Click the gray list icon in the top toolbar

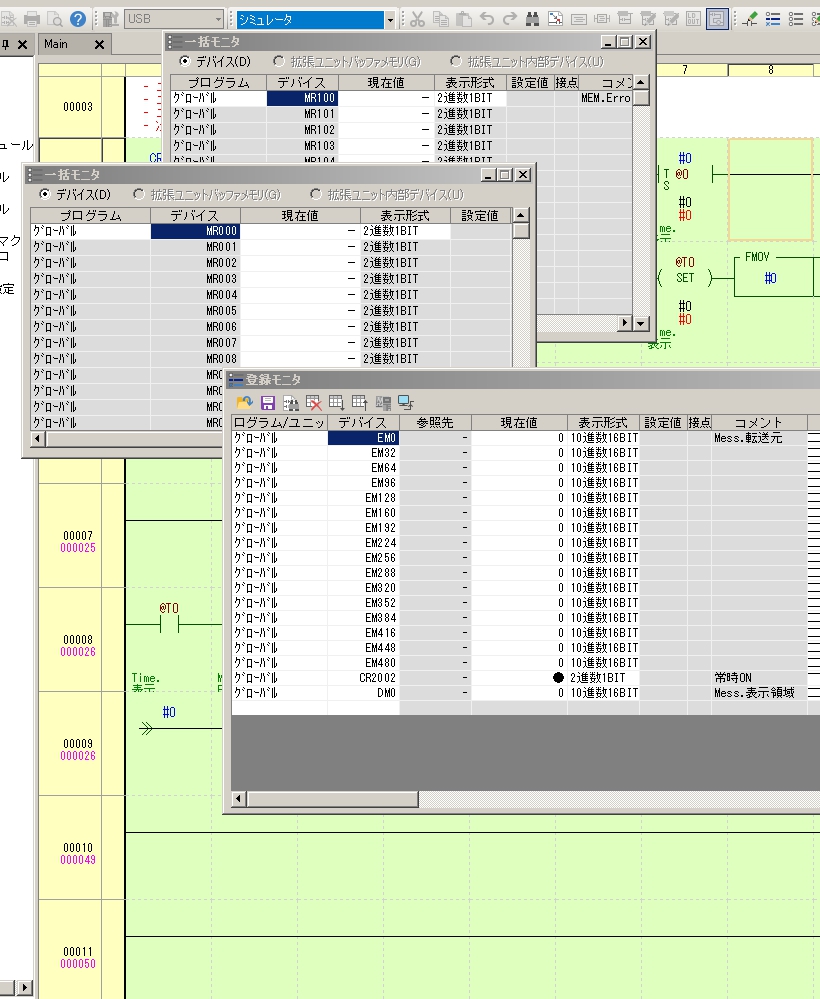pyautogui.click(x=796, y=19)
